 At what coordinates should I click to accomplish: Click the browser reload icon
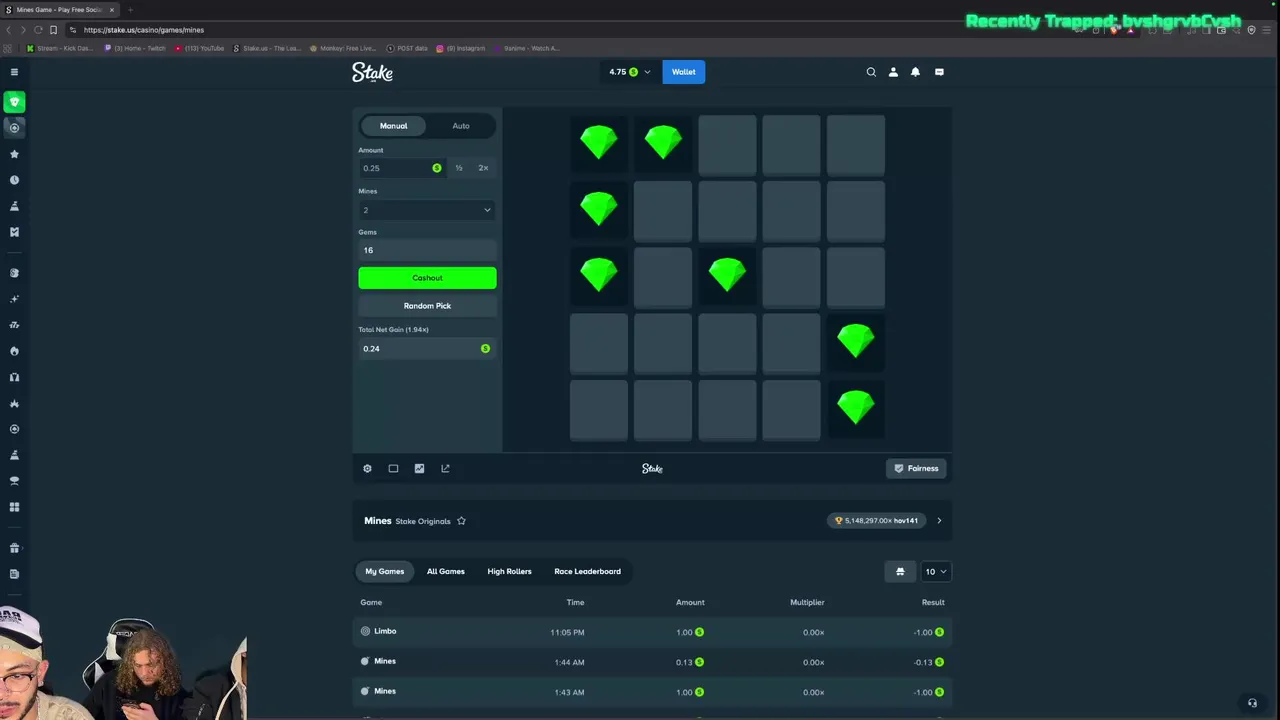38,30
